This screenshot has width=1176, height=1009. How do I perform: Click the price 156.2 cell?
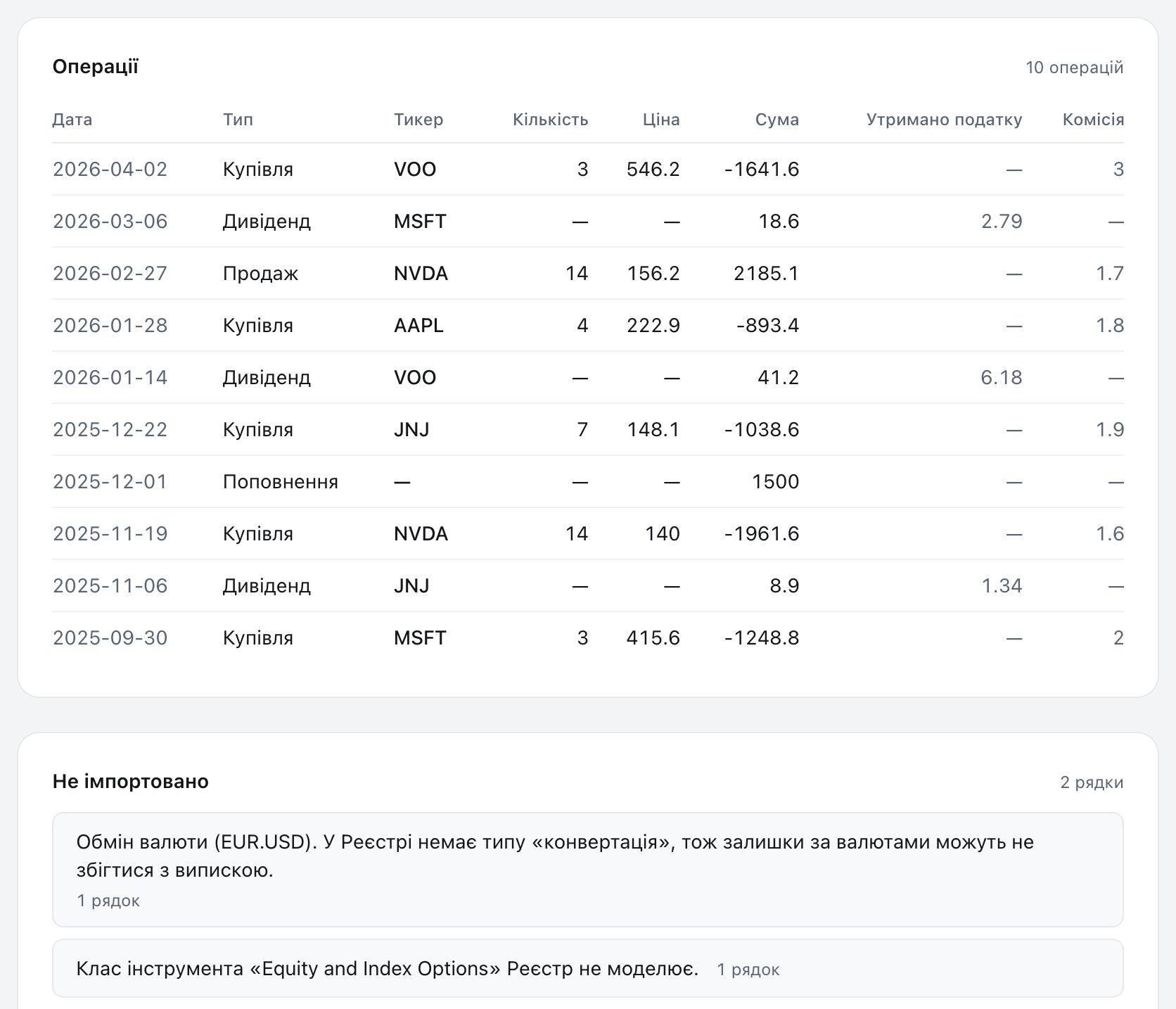653,274
